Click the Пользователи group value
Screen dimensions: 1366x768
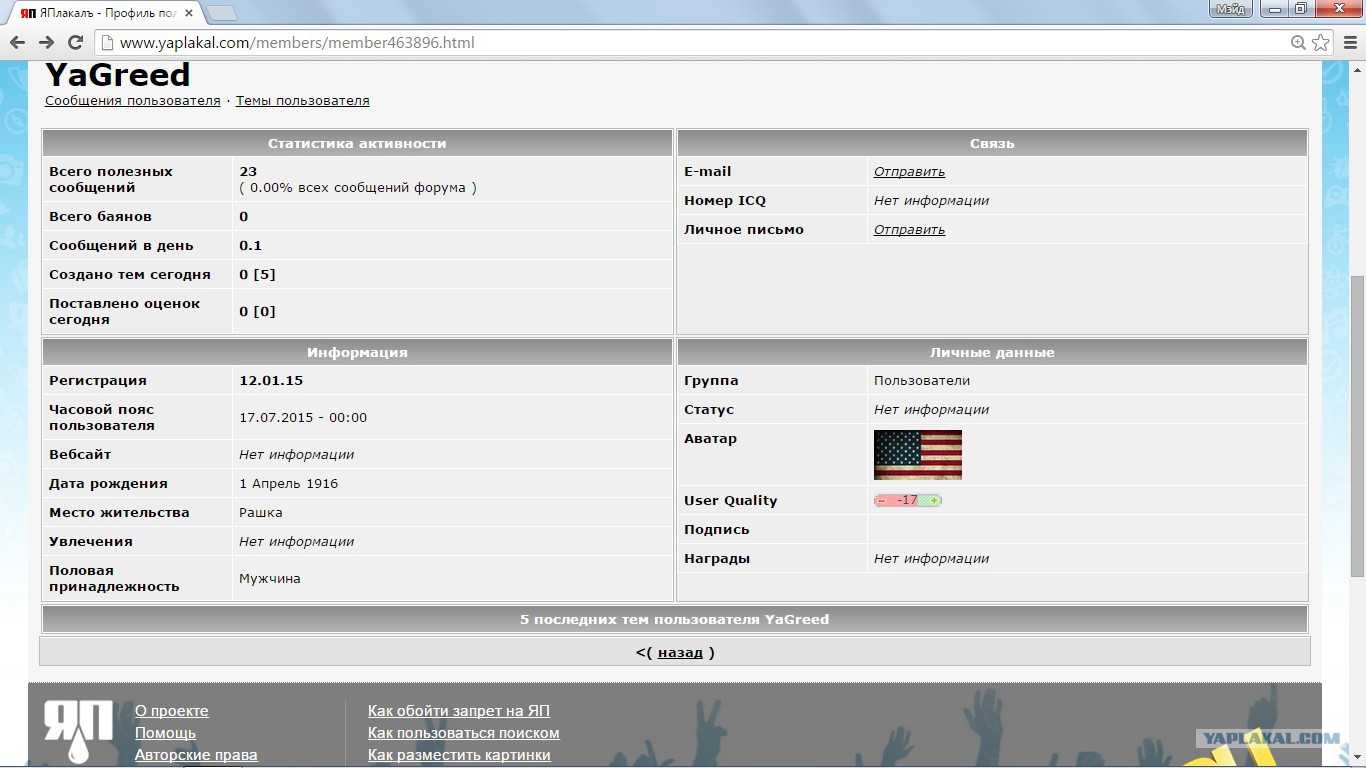tap(922, 380)
